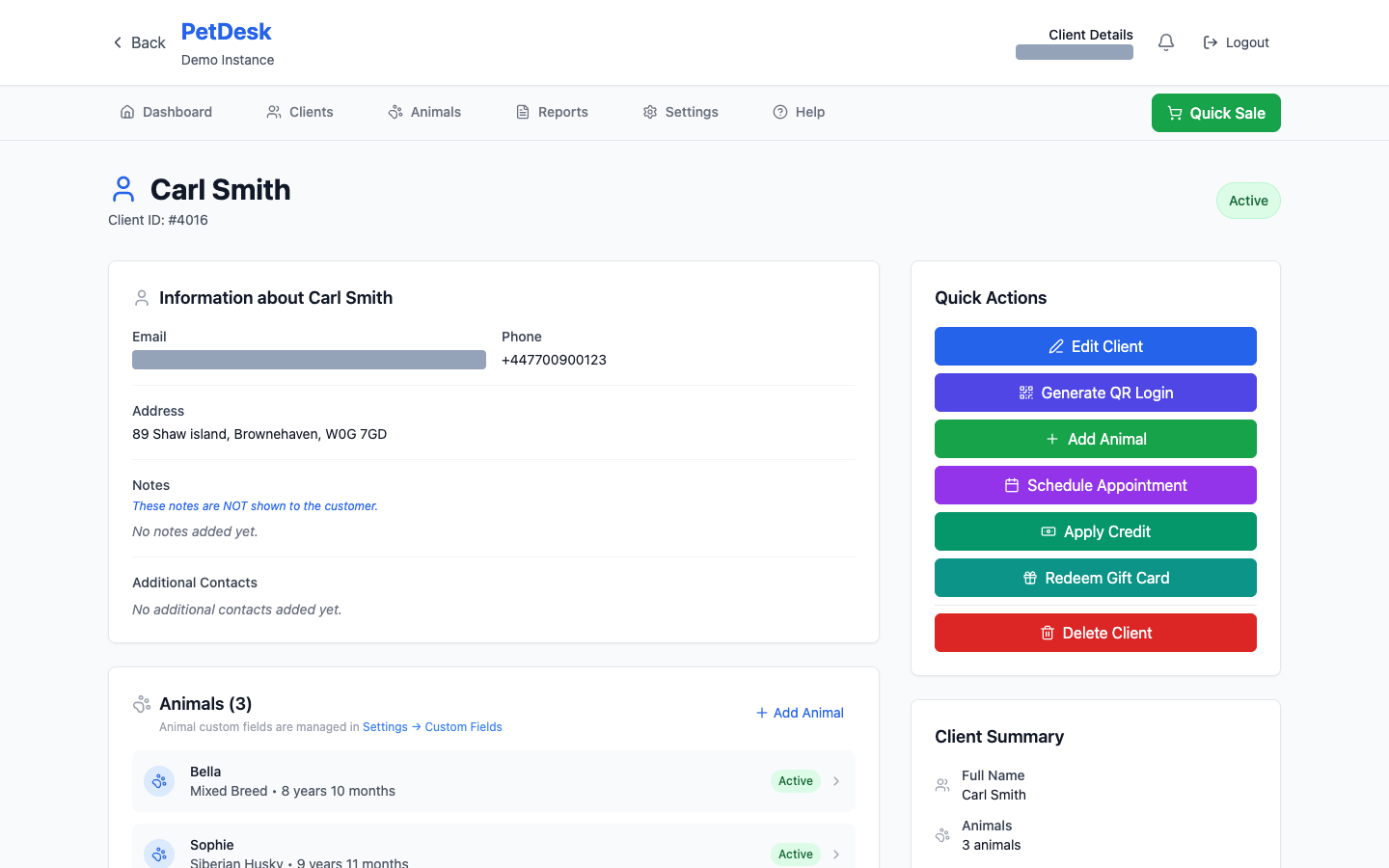
Task: Redeem a Gift Card
Action: click(1096, 578)
